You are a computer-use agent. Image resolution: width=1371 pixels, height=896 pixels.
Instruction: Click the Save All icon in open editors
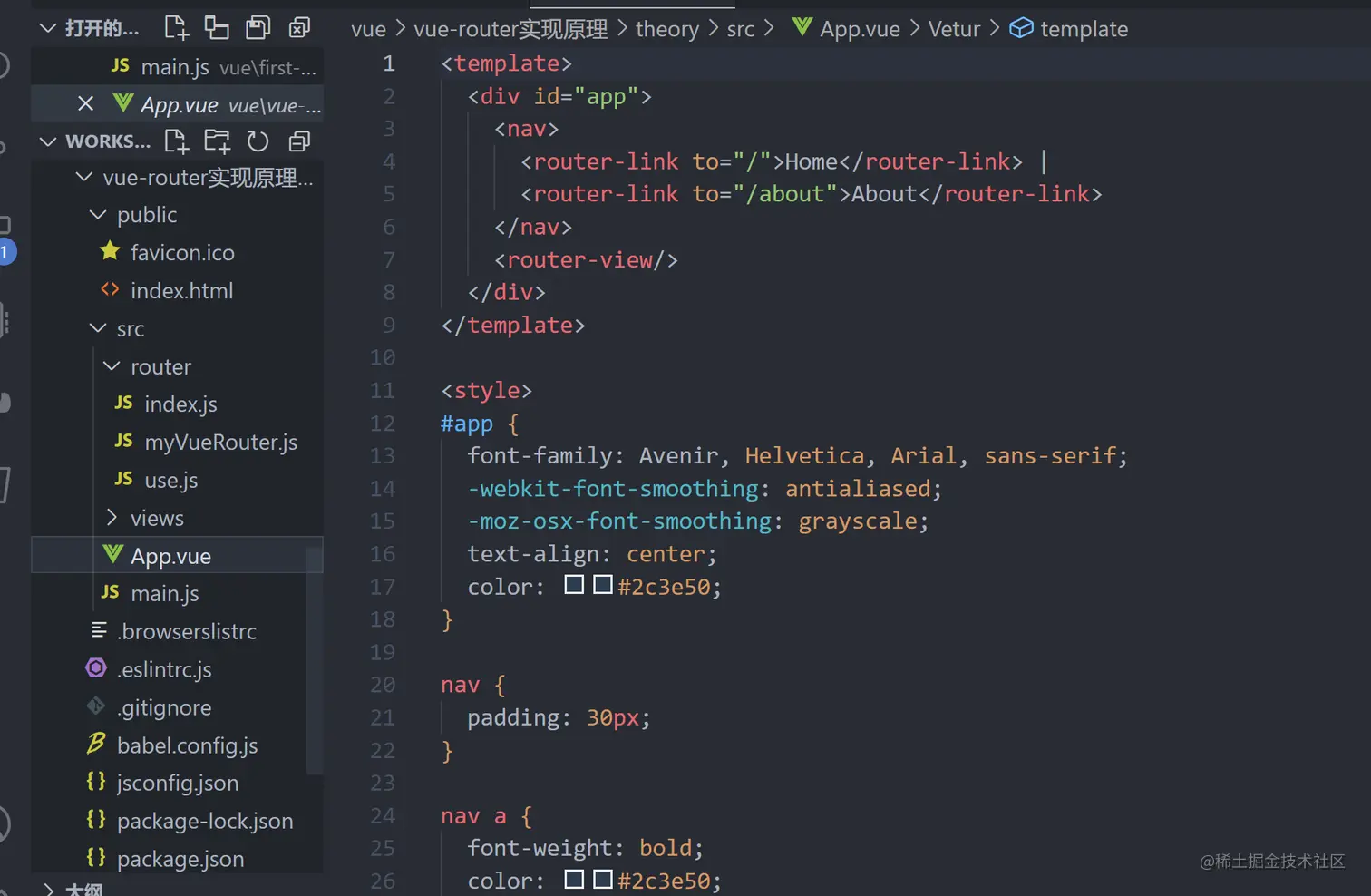(258, 28)
